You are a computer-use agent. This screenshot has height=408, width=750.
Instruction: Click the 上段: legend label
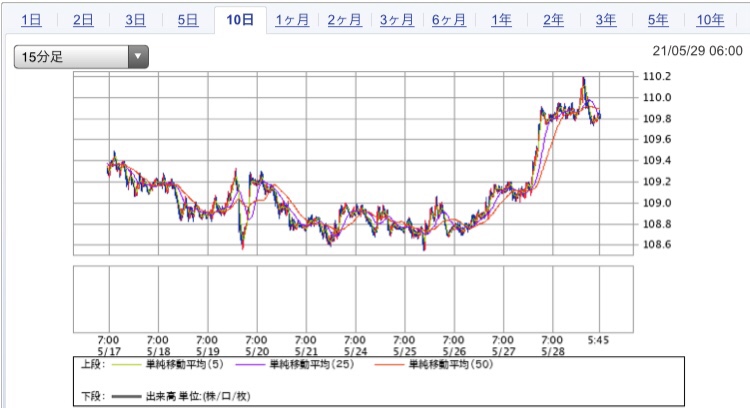pos(92,364)
